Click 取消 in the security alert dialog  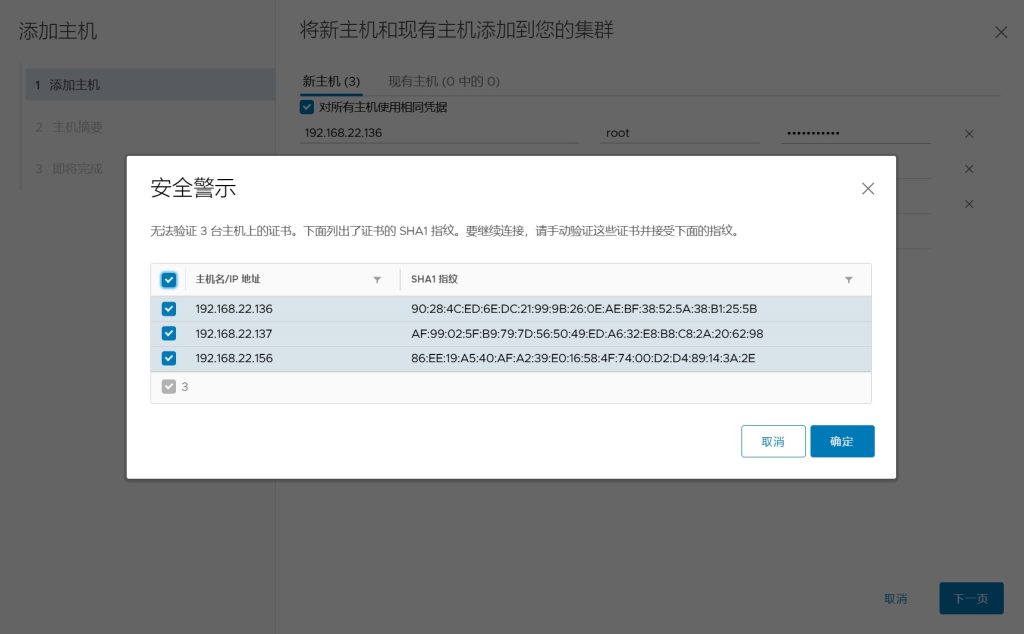tap(773, 441)
